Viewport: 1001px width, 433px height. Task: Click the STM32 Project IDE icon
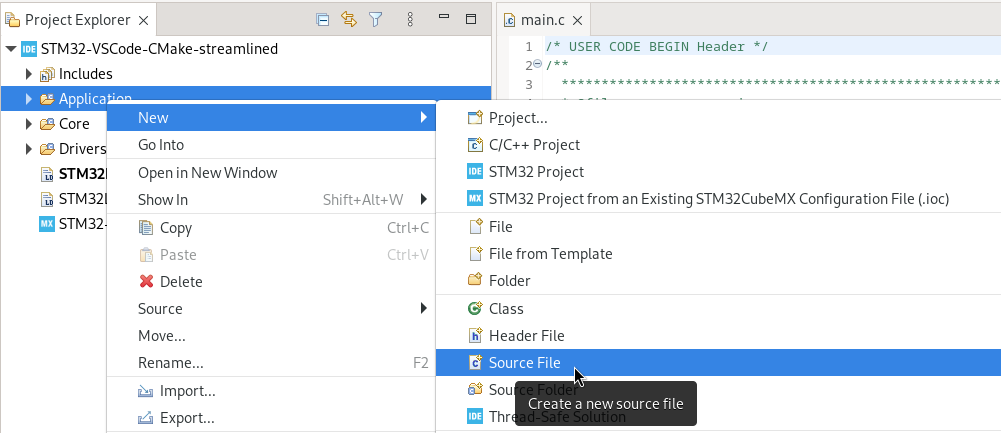pos(475,172)
